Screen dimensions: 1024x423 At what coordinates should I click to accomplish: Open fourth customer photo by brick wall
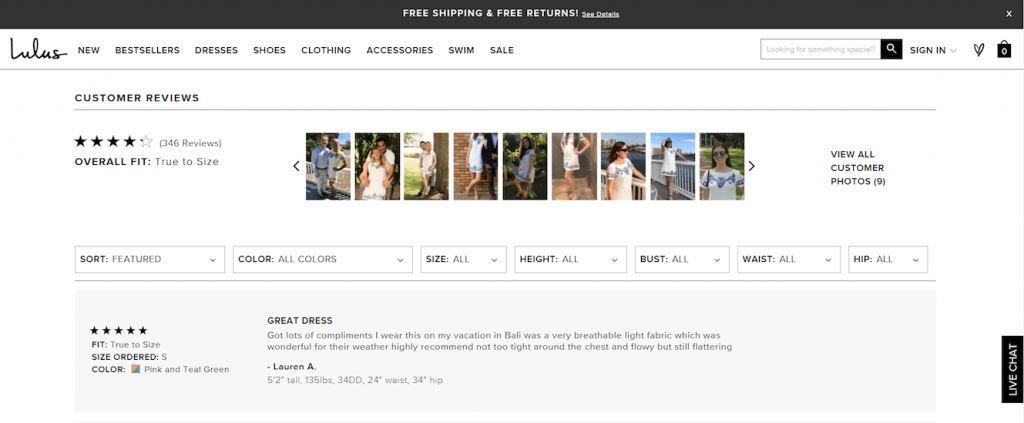[476, 166]
